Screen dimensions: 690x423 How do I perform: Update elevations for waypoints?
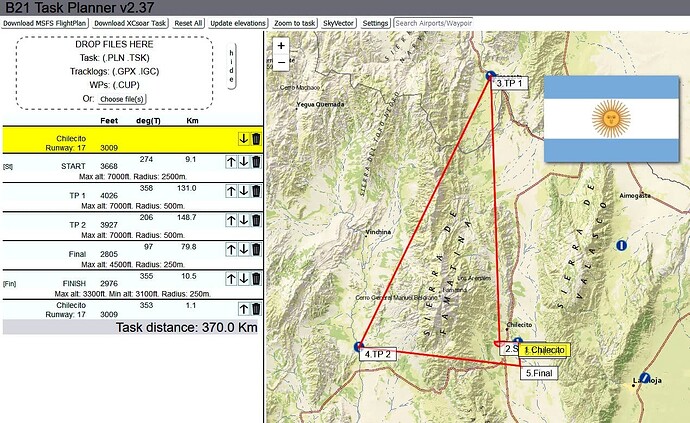click(x=238, y=23)
